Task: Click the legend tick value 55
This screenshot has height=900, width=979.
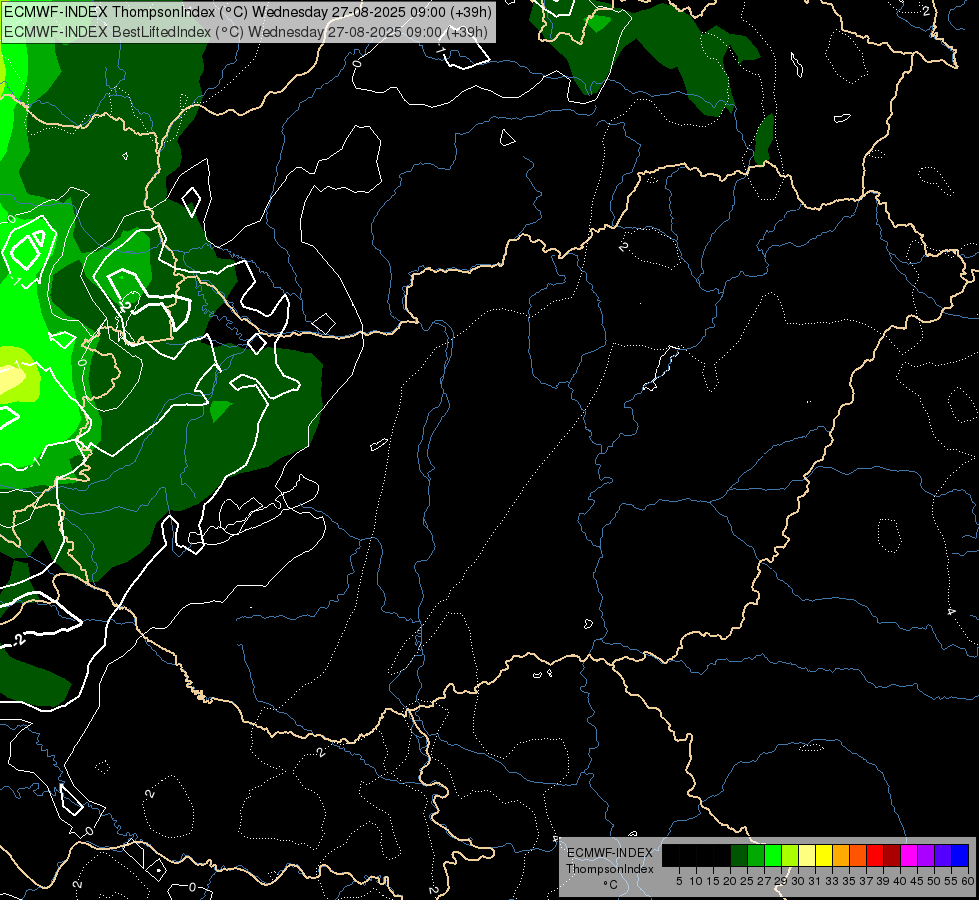Action: [x=951, y=881]
